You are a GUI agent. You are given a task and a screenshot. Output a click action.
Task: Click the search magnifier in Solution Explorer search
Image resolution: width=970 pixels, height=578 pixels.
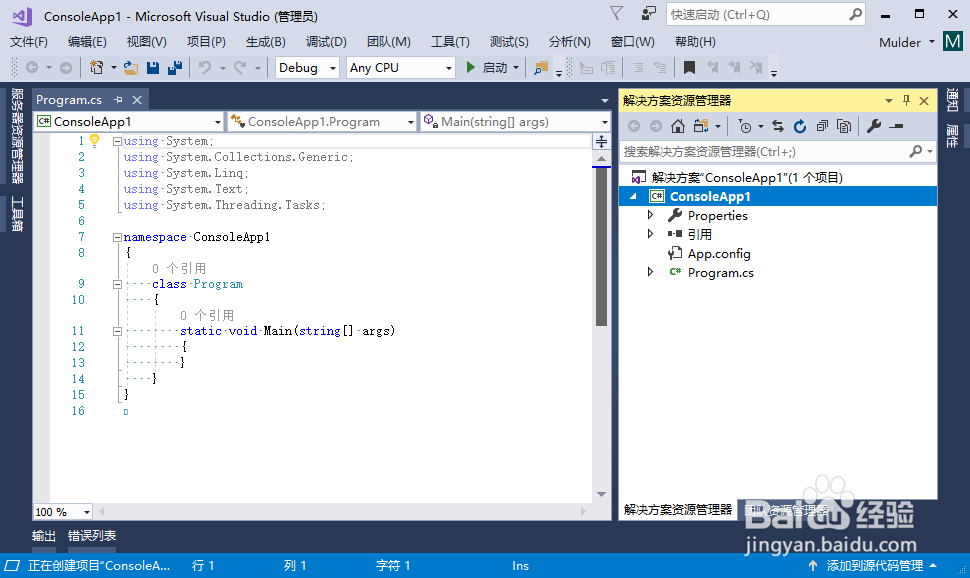click(x=916, y=152)
